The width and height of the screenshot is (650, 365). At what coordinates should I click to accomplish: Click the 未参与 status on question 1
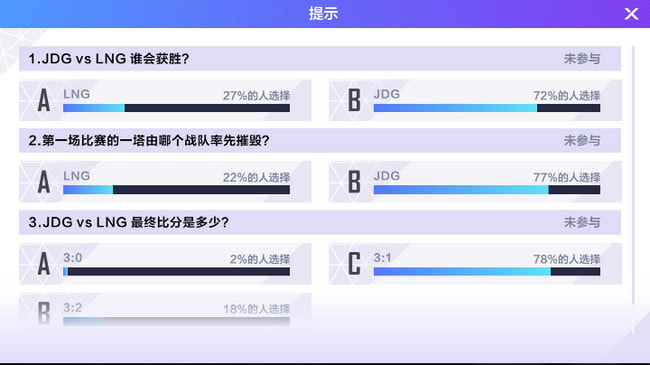[x=582, y=58]
